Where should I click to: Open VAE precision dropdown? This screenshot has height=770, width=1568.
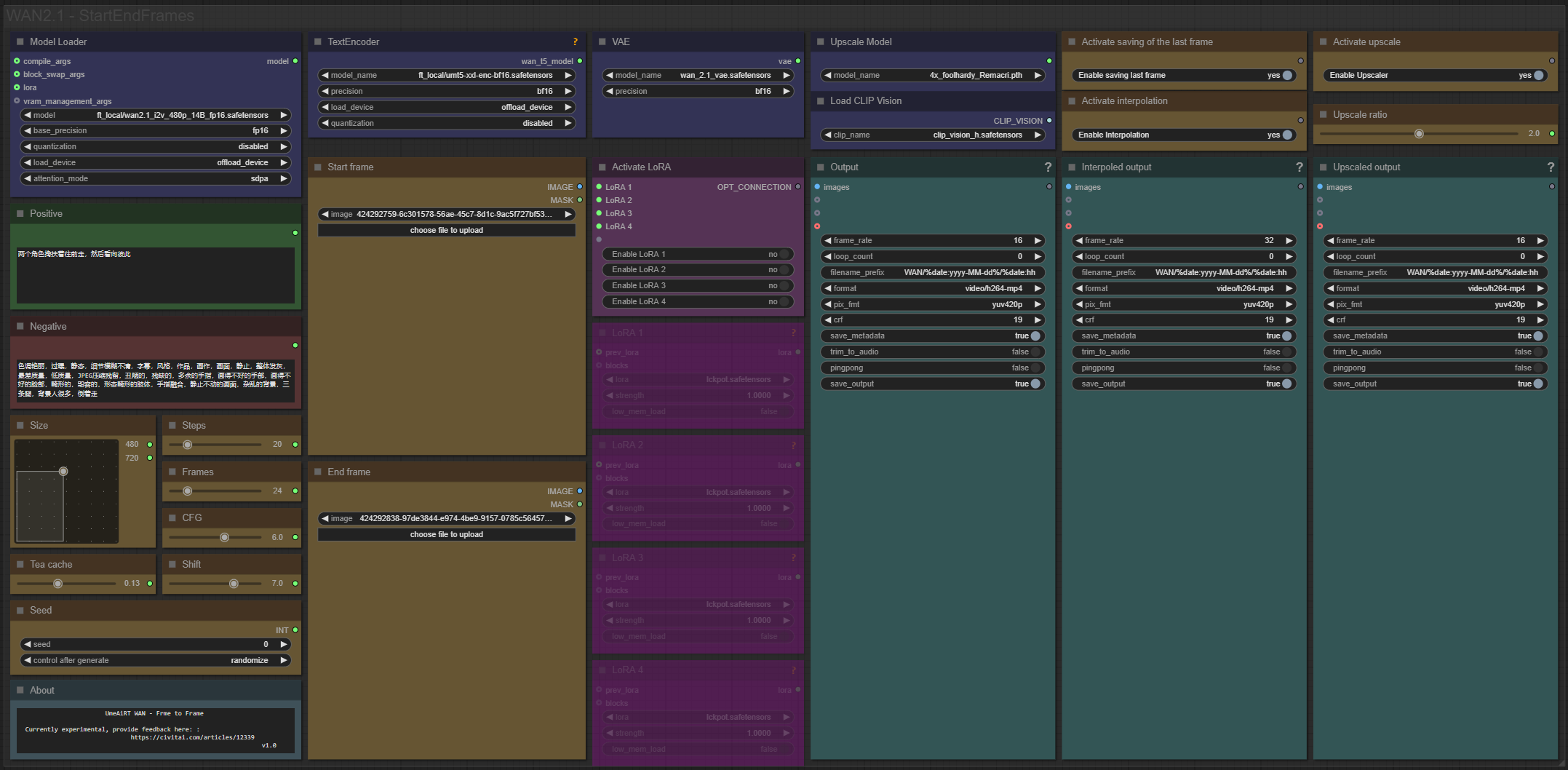[698, 91]
